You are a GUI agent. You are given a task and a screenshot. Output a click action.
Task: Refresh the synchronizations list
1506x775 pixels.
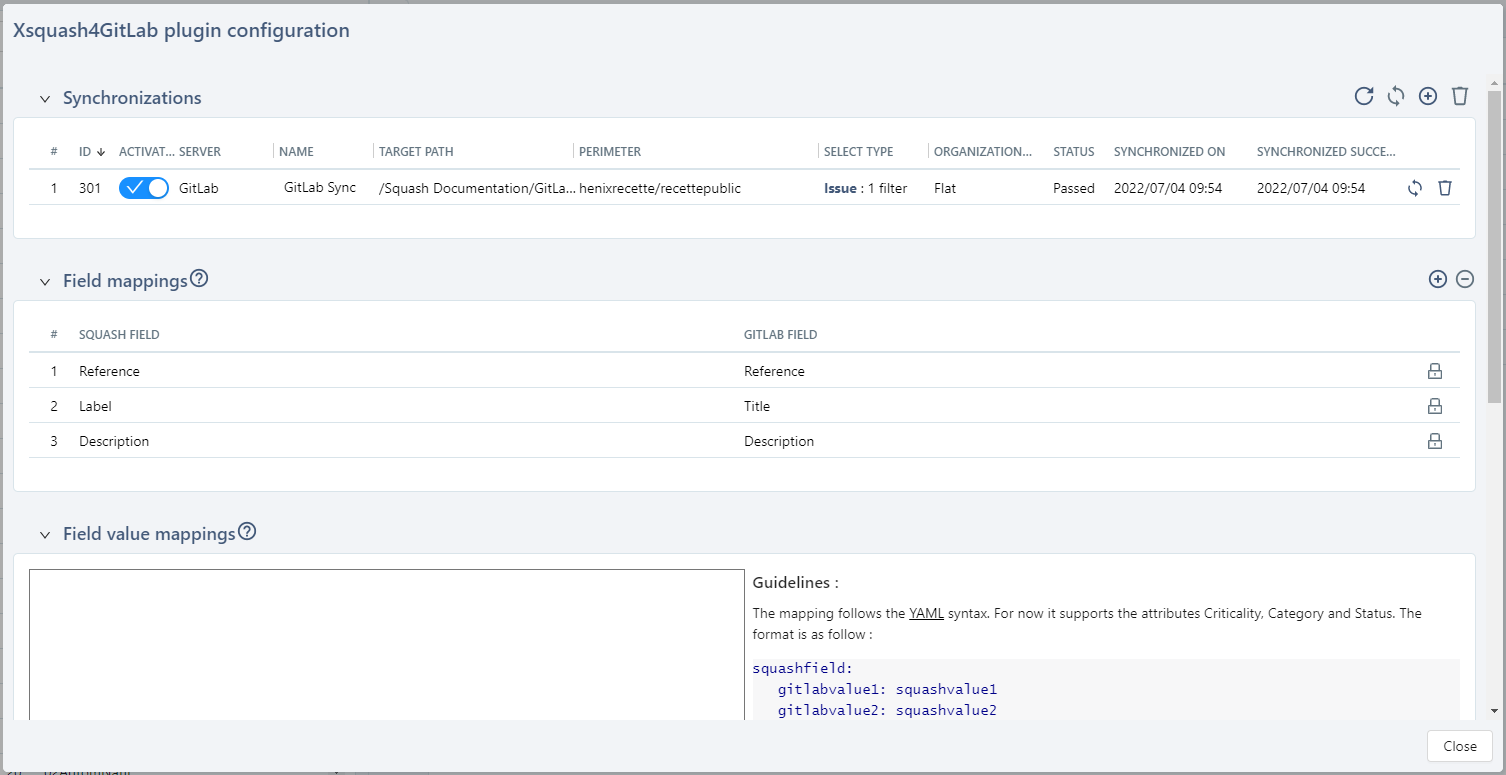pos(1364,96)
